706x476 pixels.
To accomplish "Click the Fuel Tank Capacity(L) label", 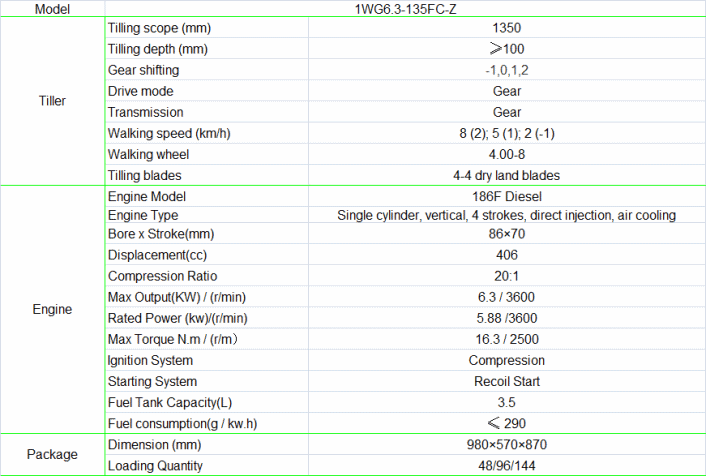I will 171,402.
